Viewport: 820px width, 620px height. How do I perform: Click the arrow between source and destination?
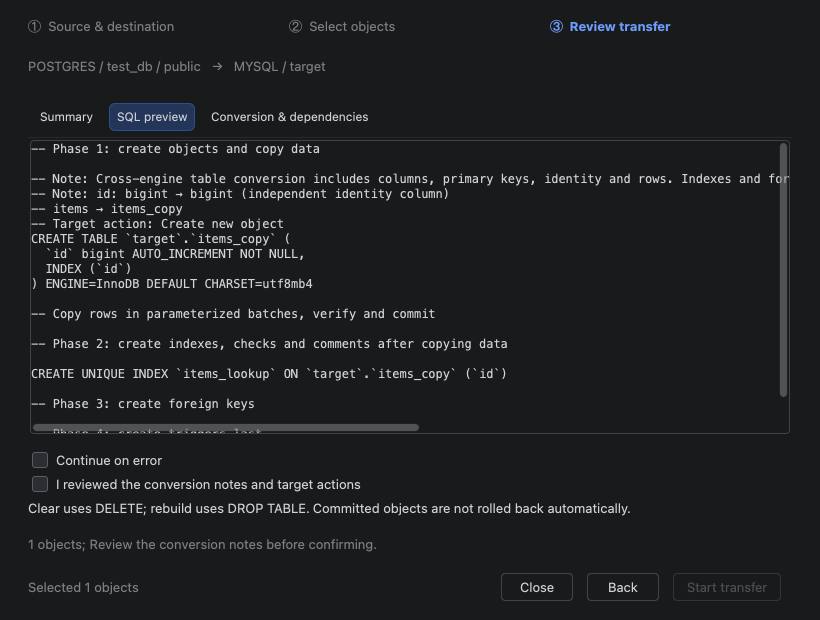(x=218, y=67)
